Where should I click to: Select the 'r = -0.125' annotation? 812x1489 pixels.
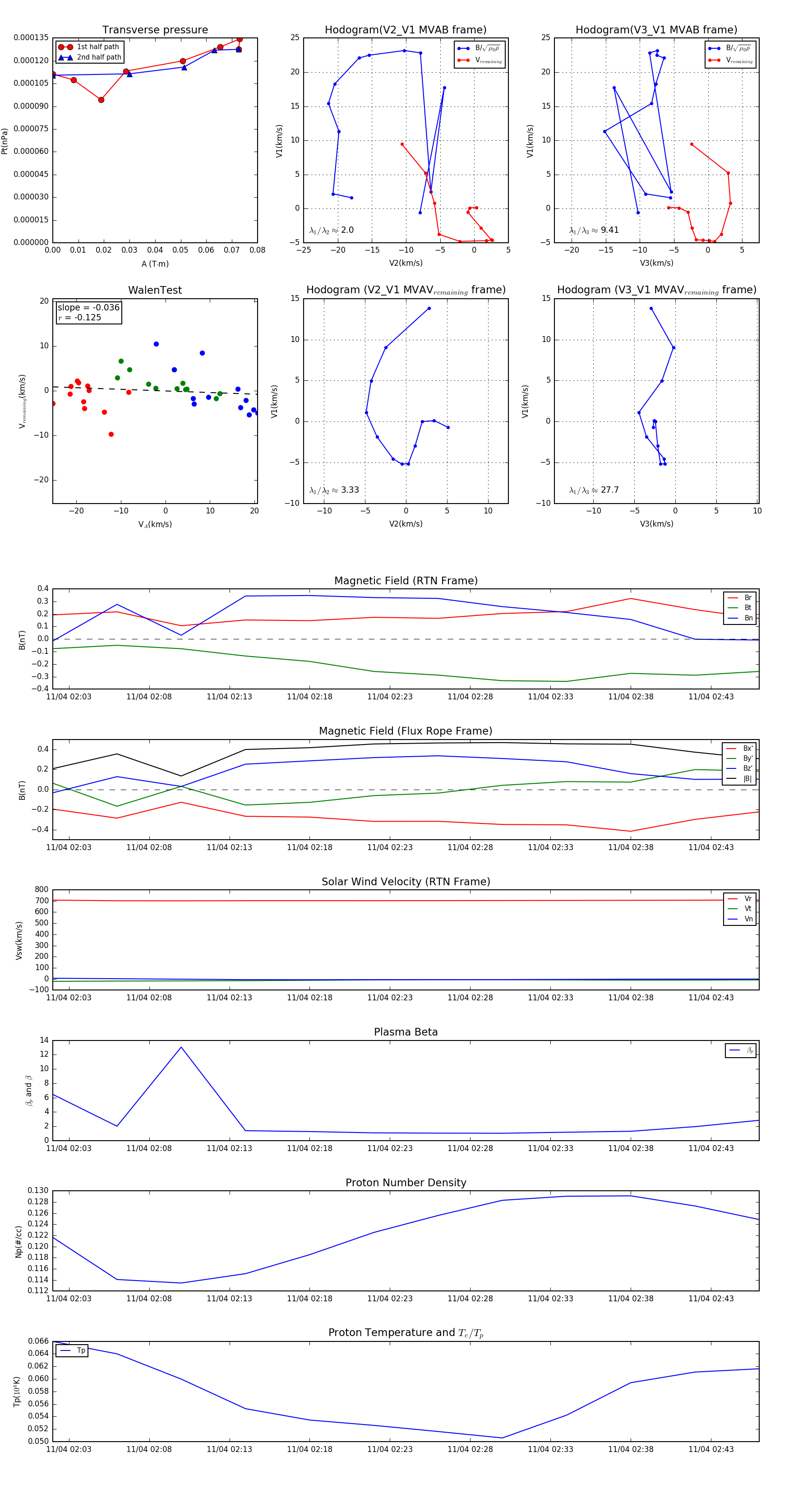79,317
